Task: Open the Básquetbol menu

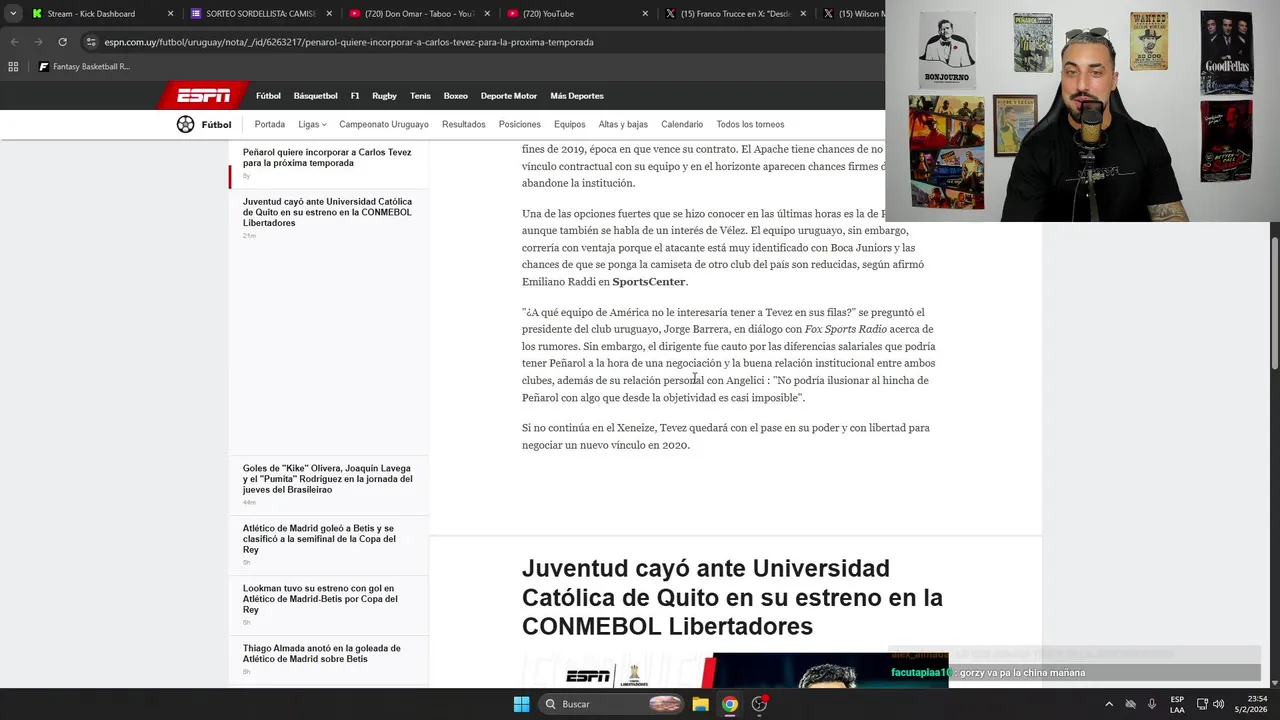Action: 315,96
